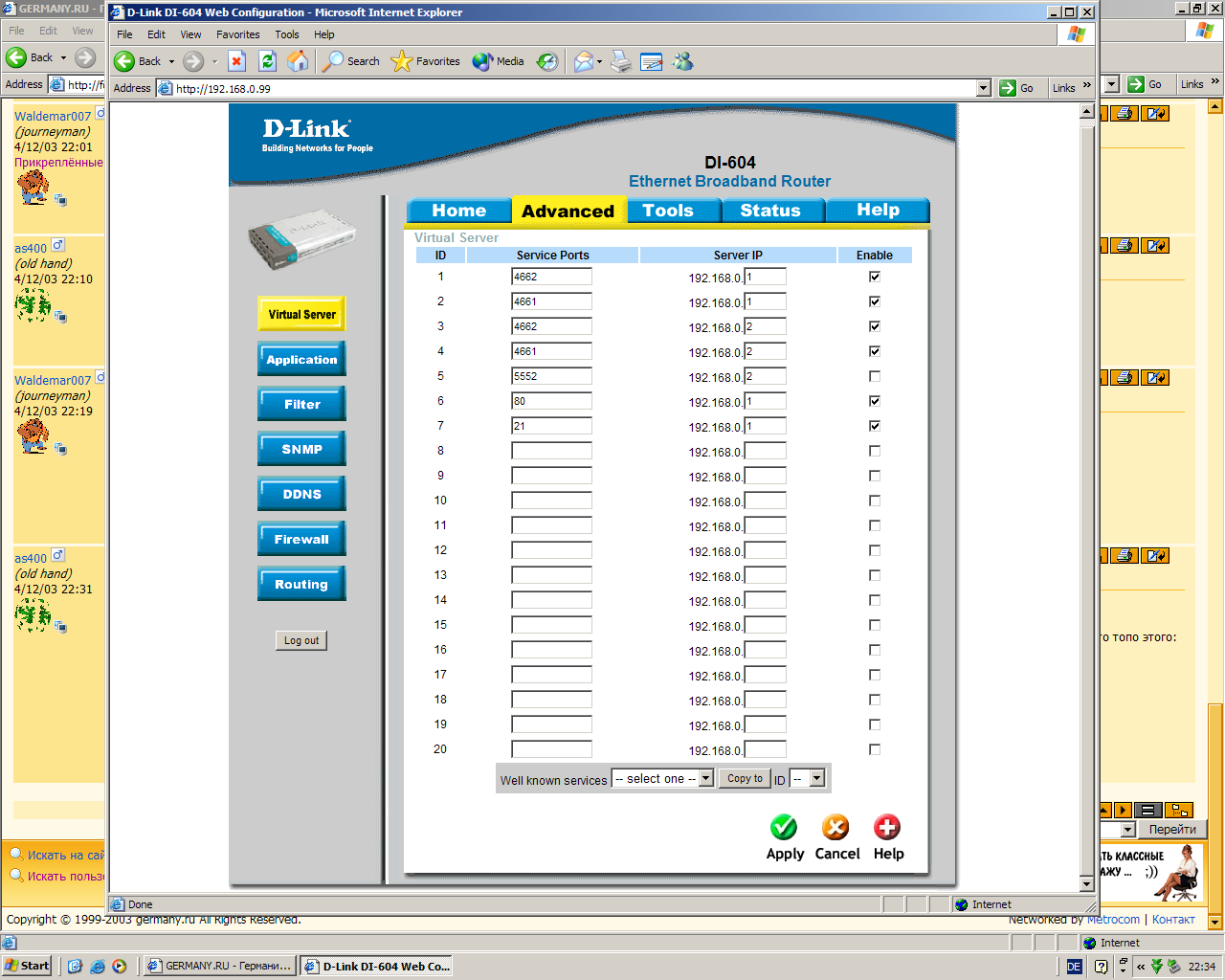The height and width of the screenshot is (980, 1225).
Task: Toggle Enable checkbox for ID 4
Action: click(874, 351)
